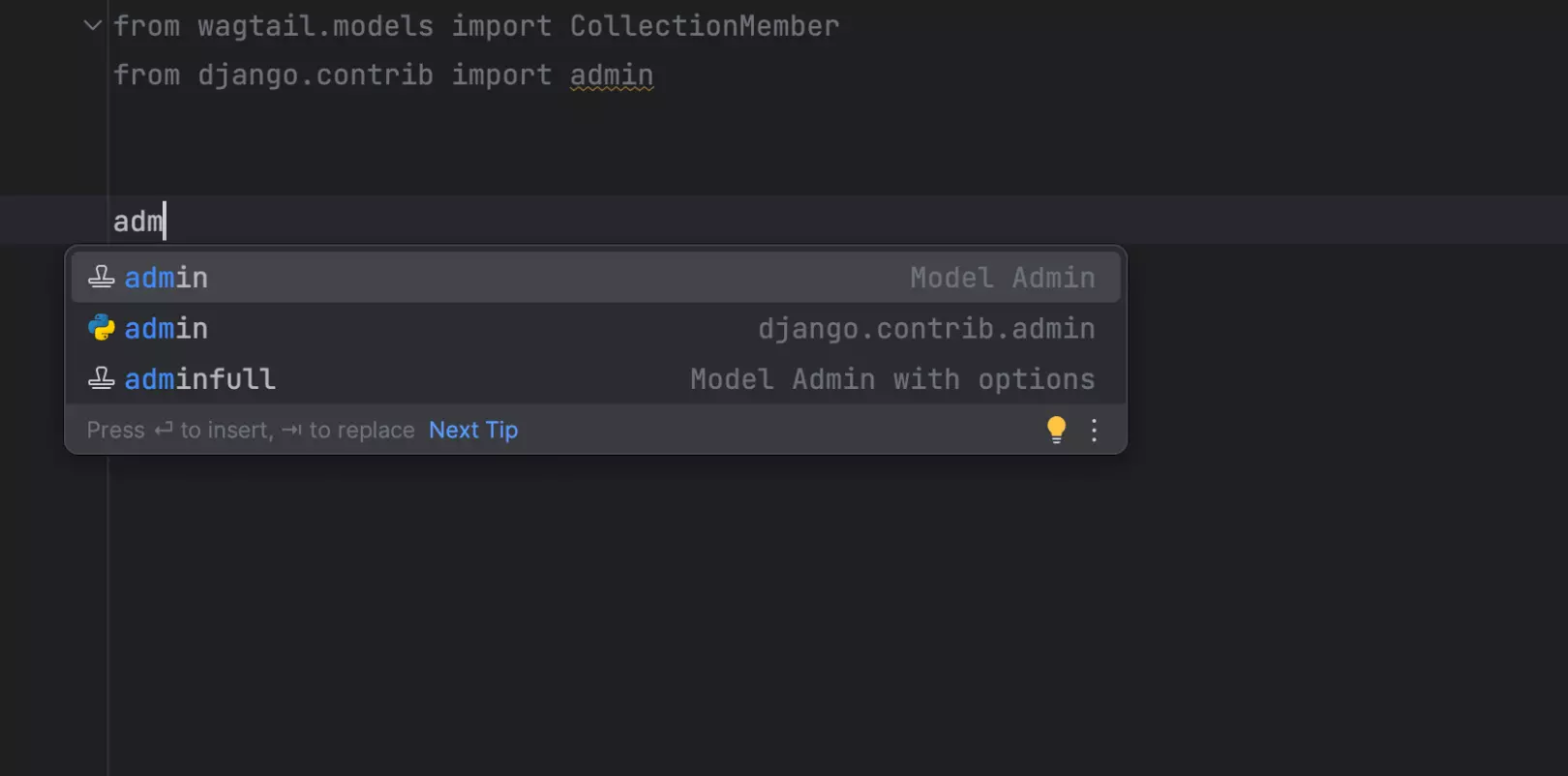This screenshot has width=1568, height=776.
Task: Click the django.contrib.admin suggestion description
Action: point(925,328)
